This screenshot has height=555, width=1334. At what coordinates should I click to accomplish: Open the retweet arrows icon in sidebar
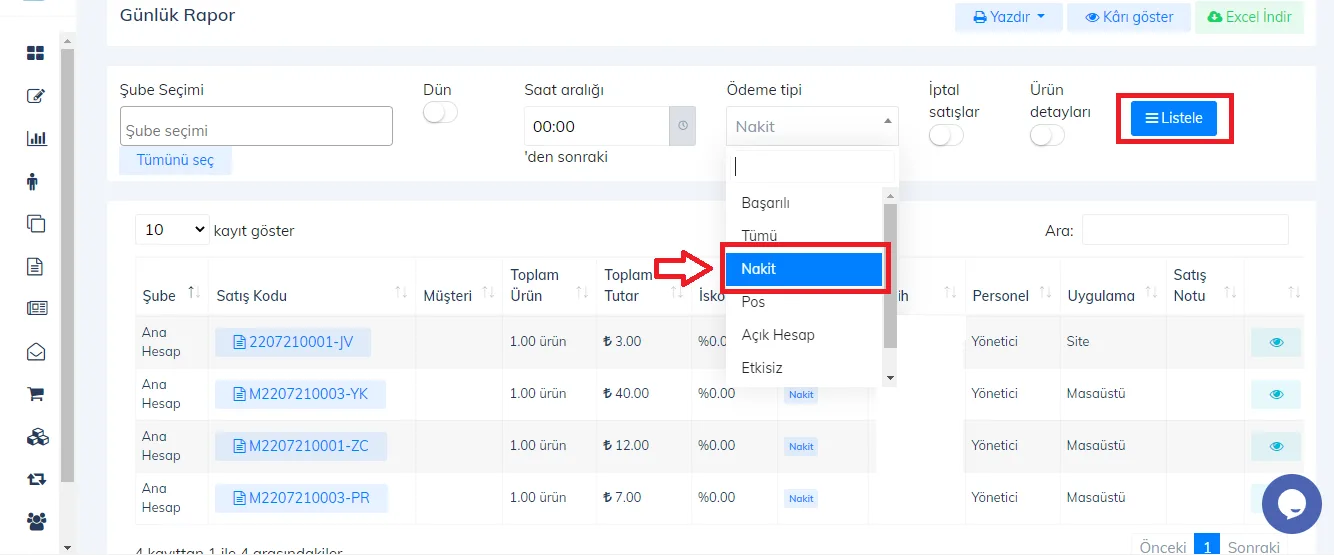(36, 479)
